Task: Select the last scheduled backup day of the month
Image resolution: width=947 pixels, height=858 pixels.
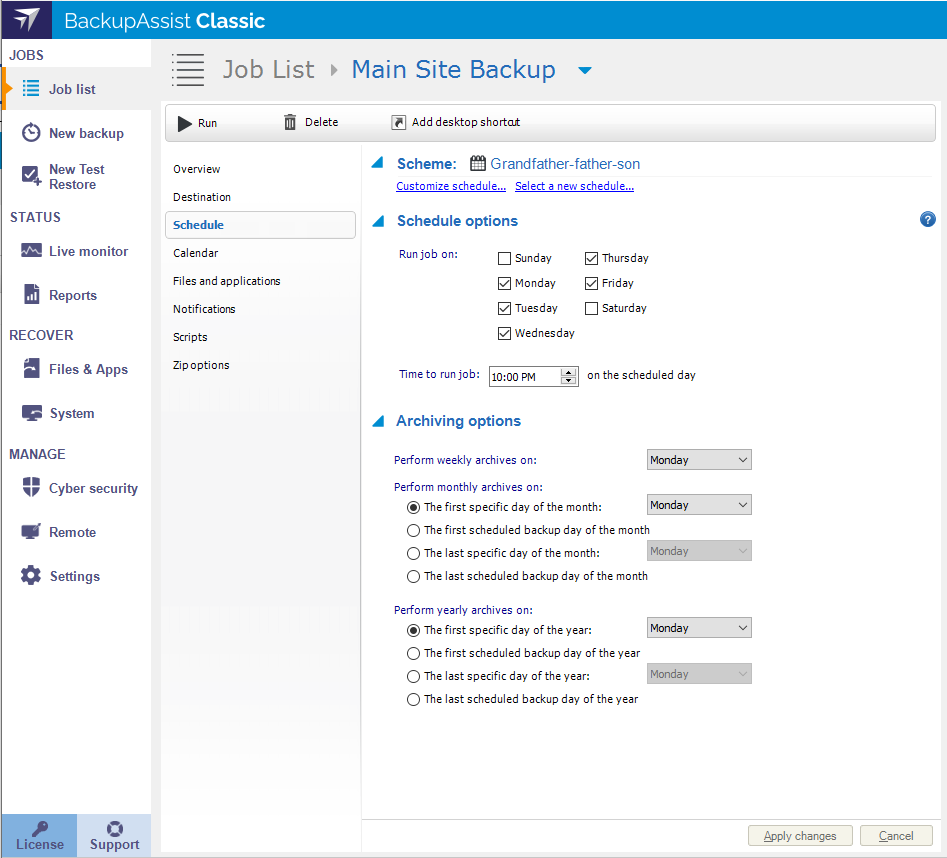Action: point(413,576)
